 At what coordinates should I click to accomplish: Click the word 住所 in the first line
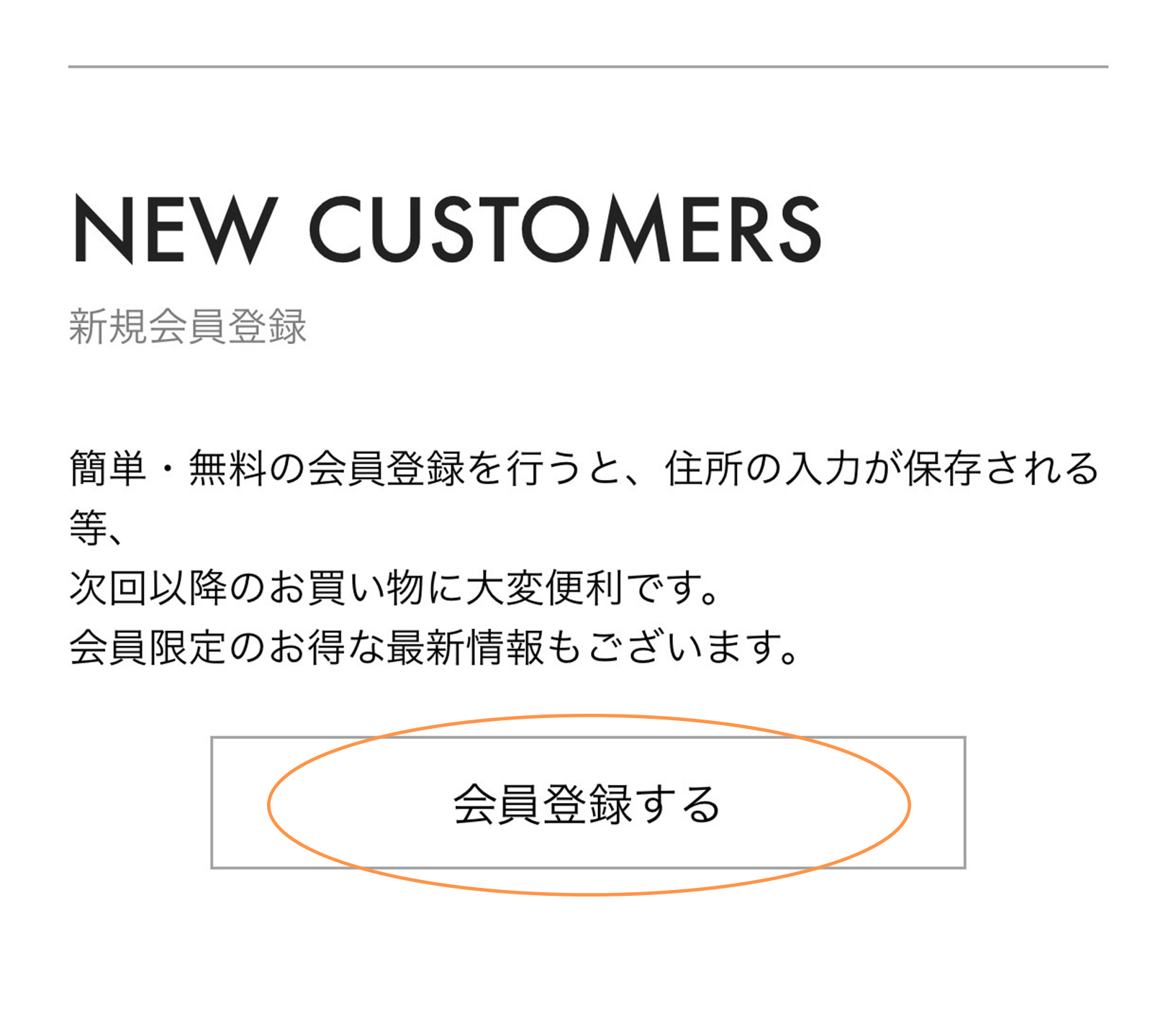(703, 468)
